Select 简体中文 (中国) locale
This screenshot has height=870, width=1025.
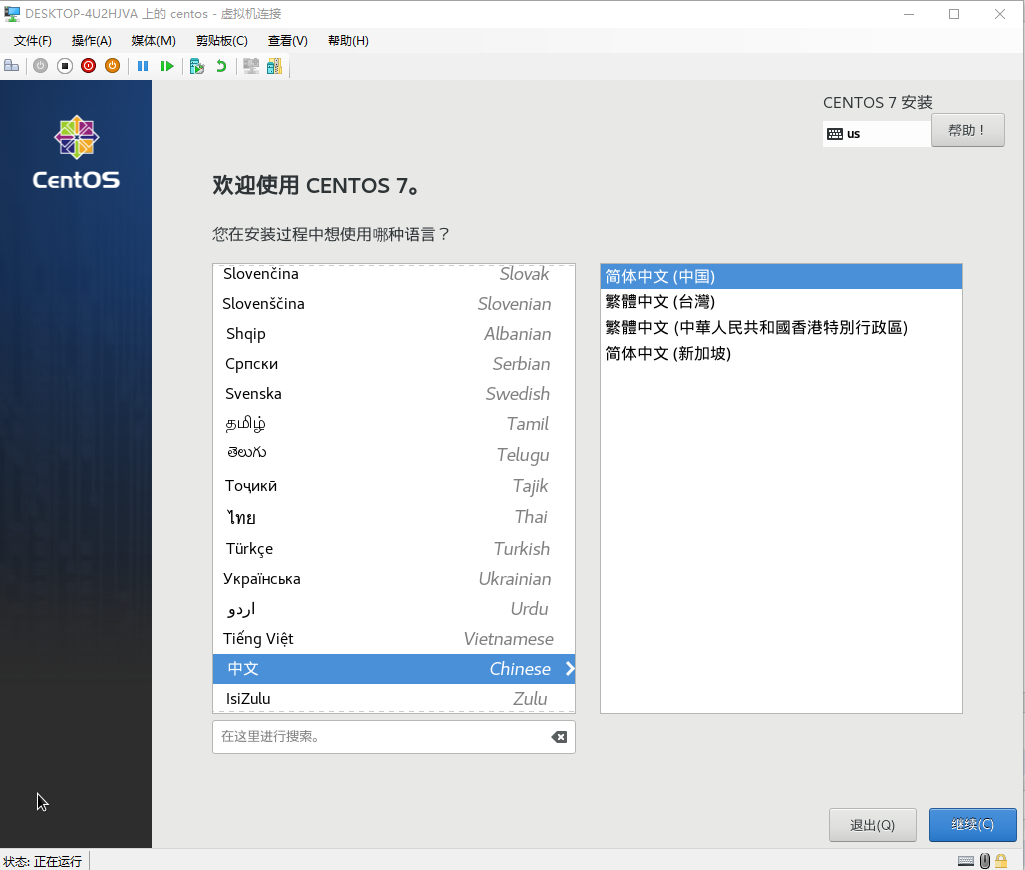[x=781, y=276]
